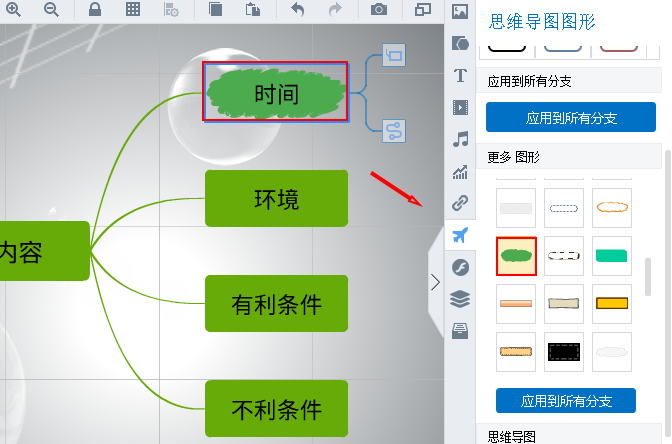Open the chart panel in sidebar
The image size is (672, 444).
pyautogui.click(x=460, y=171)
